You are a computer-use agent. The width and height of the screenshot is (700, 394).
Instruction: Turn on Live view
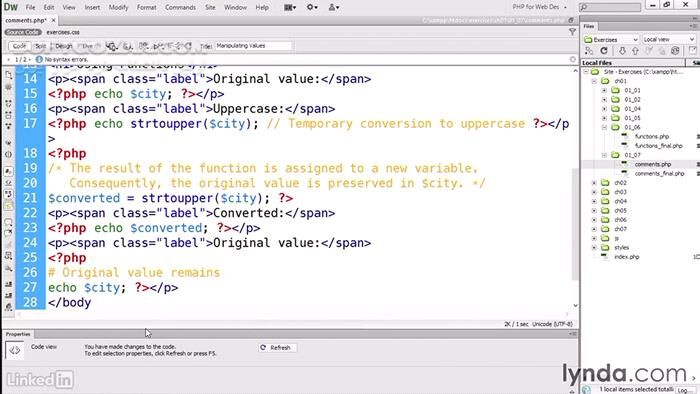click(x=89, y=46)
